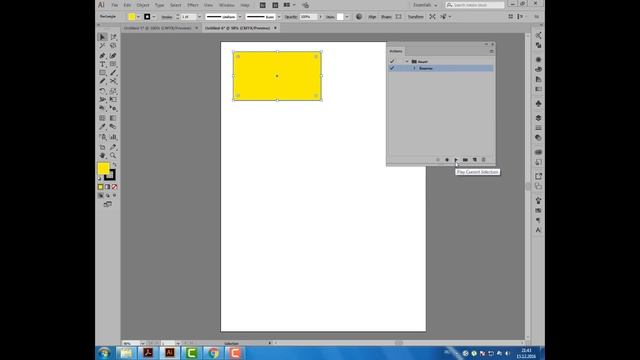Click the large yellow Fill swatch
This screenshot has height=360, width=640.
pyautogui.click(x=103, y=168)
